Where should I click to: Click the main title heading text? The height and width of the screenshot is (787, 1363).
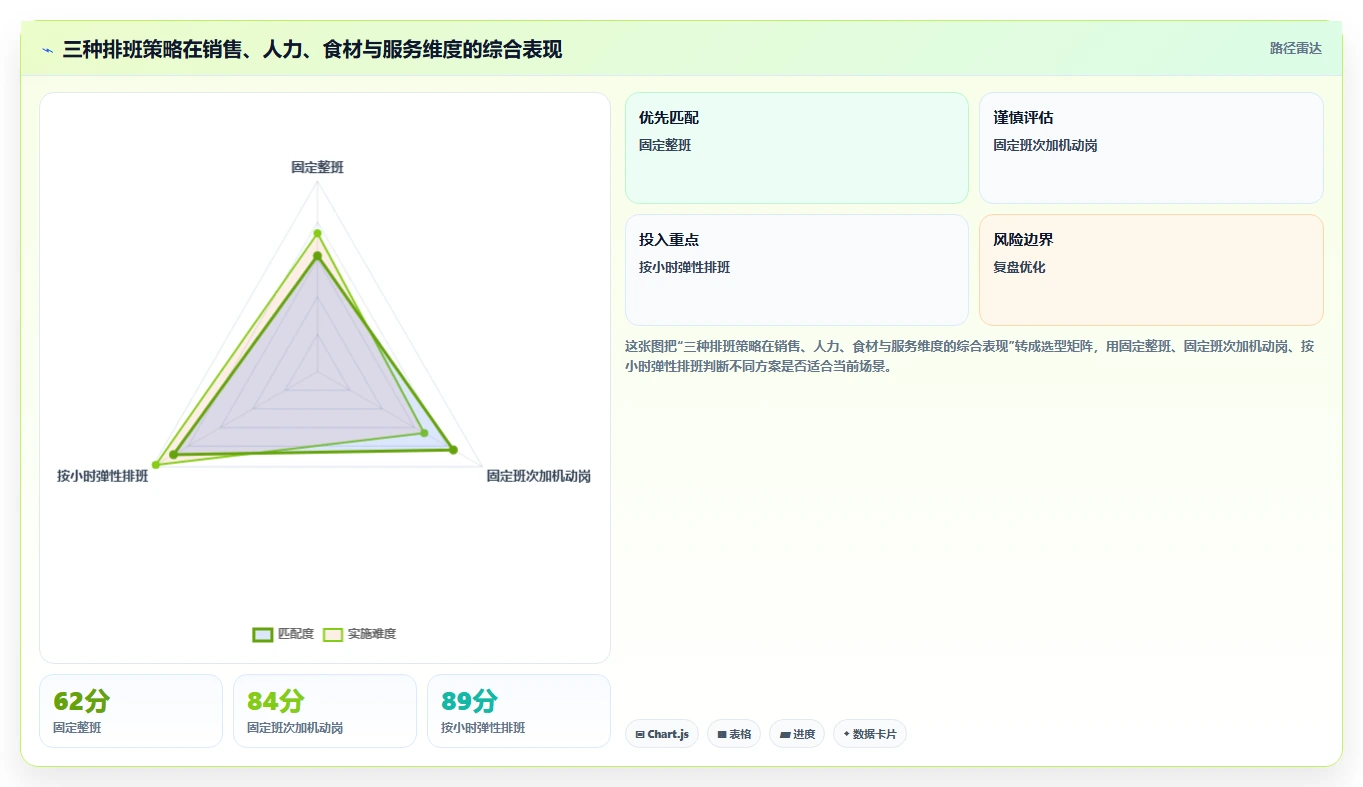click(312, 49)
